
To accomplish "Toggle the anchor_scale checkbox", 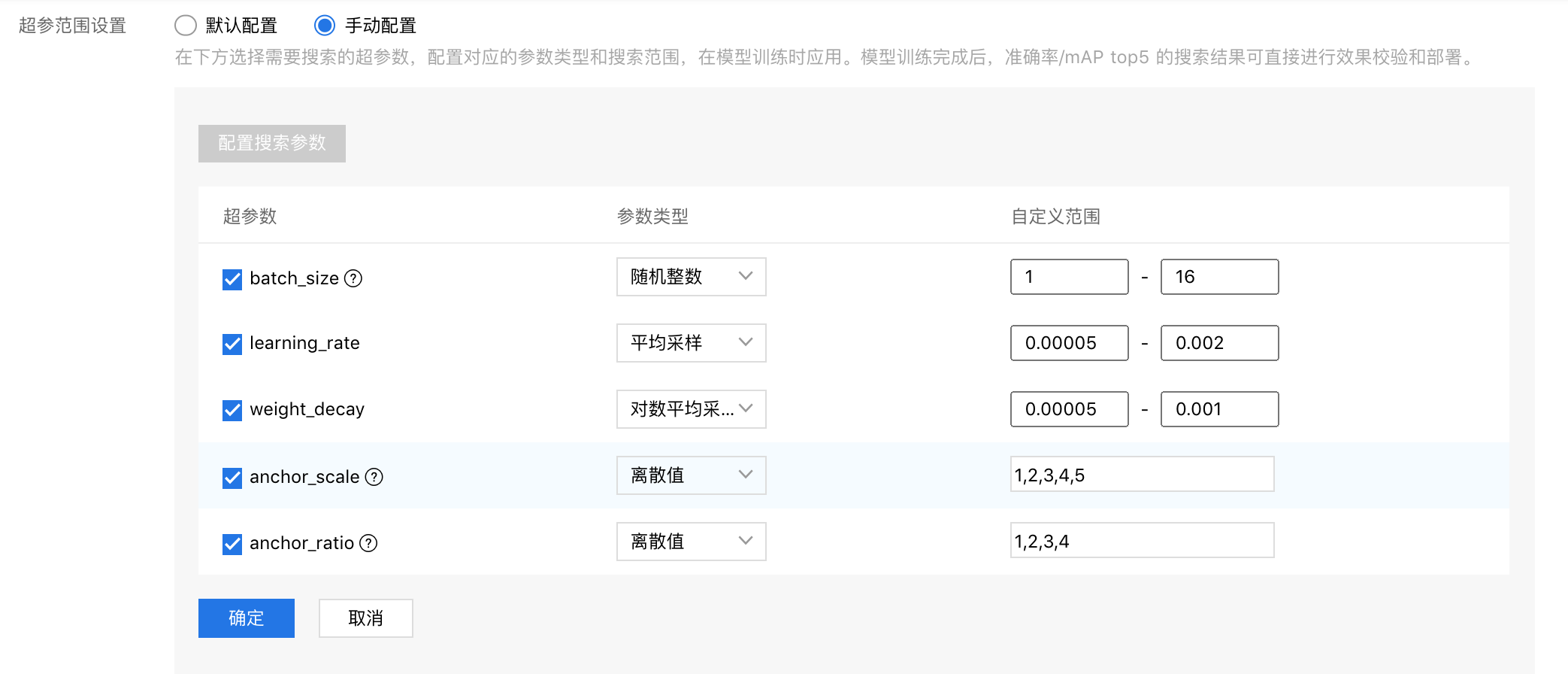I will pos(232,478).
